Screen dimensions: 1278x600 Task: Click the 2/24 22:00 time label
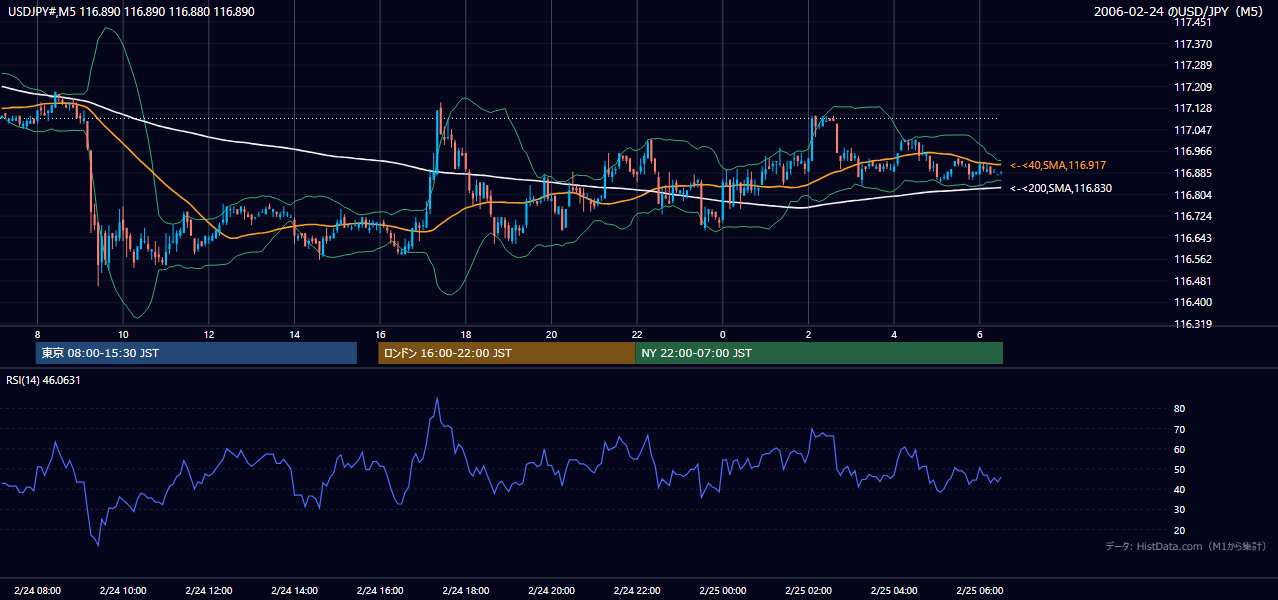coord(637,590)
